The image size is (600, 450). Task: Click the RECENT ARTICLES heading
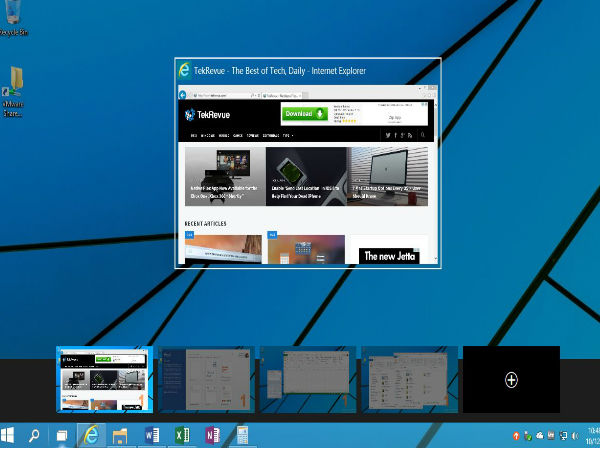pos(205,223)
